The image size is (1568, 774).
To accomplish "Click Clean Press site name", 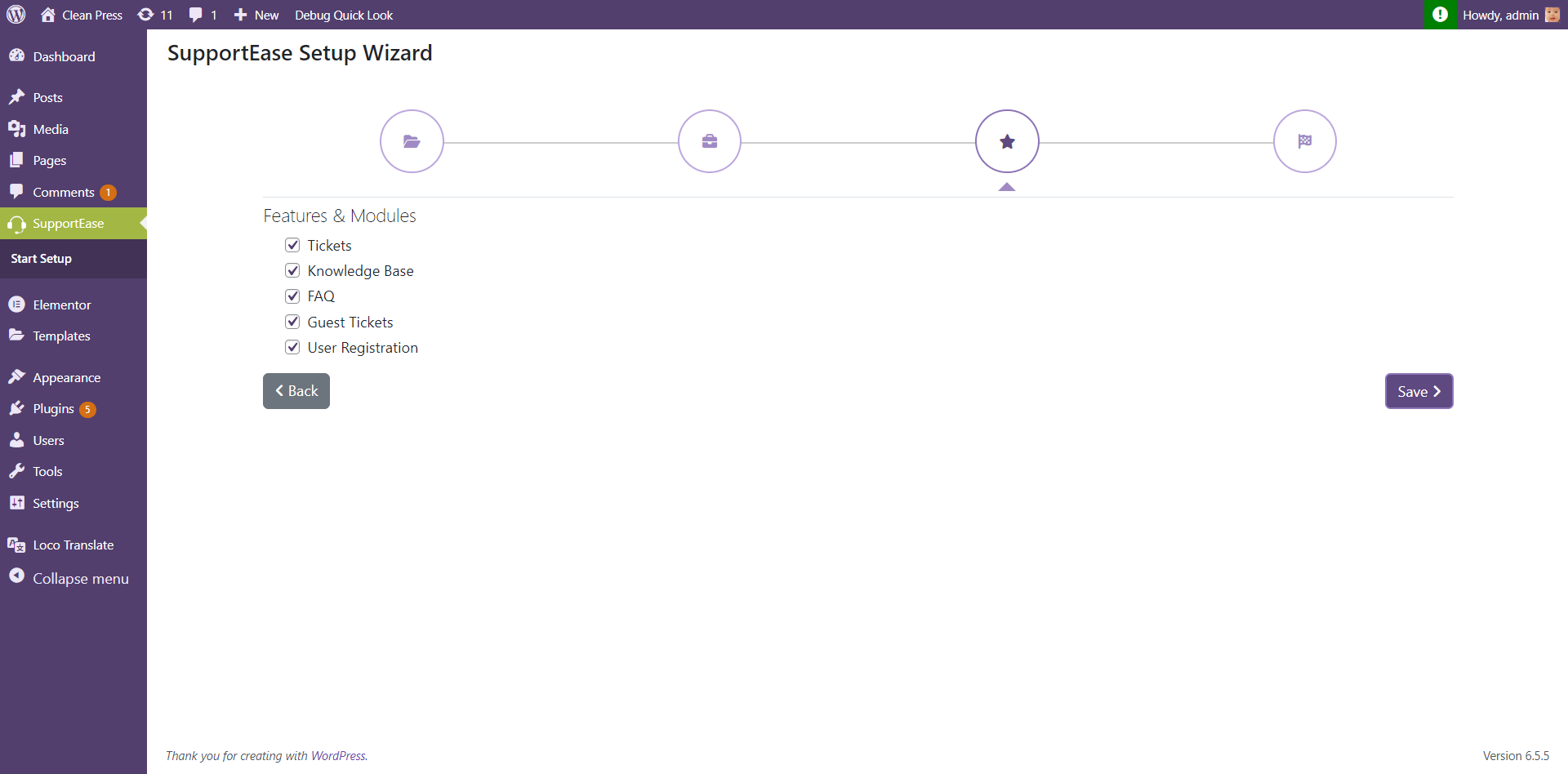I will pos(92,15).
